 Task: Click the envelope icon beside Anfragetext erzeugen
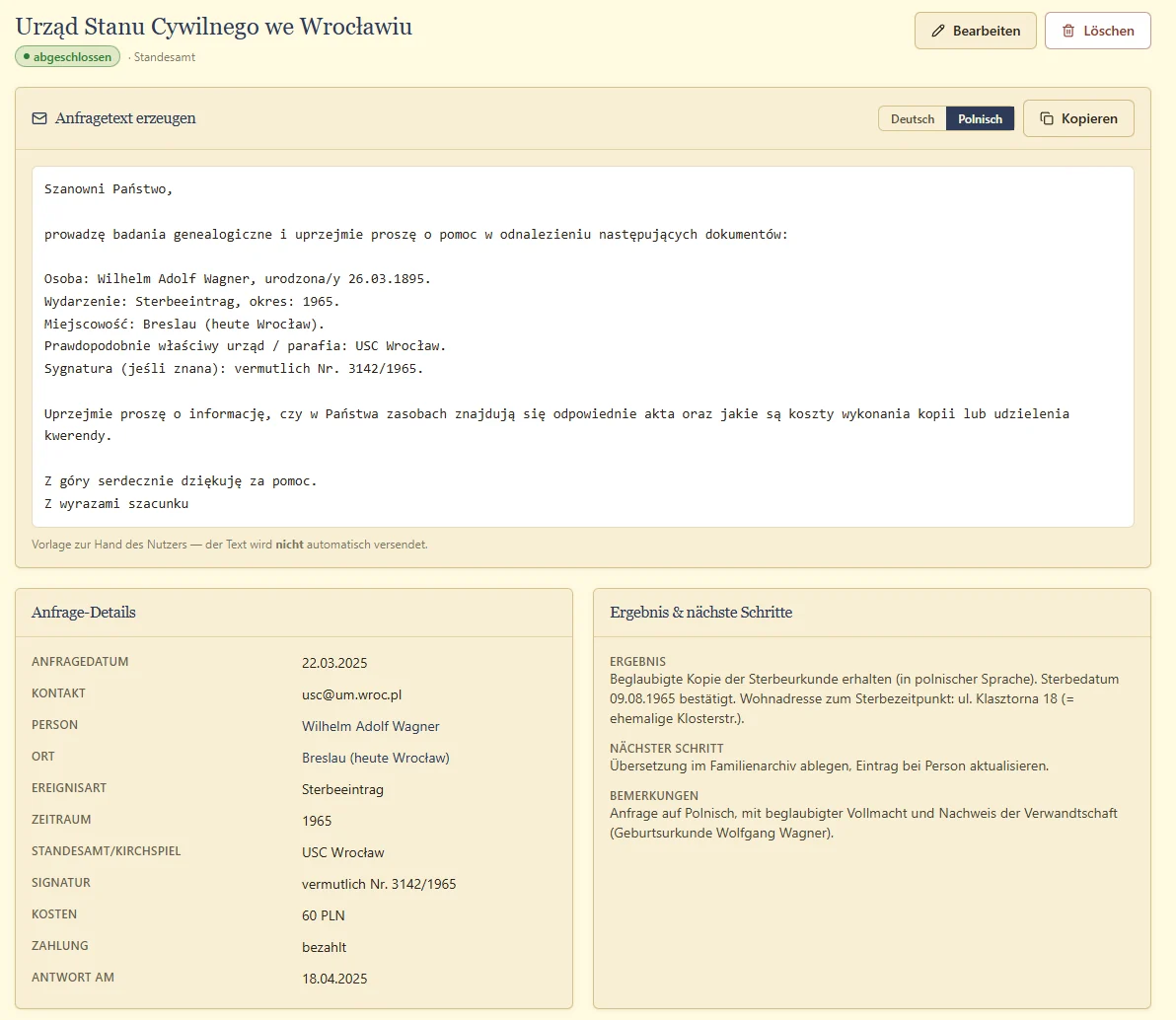[39, 118]
